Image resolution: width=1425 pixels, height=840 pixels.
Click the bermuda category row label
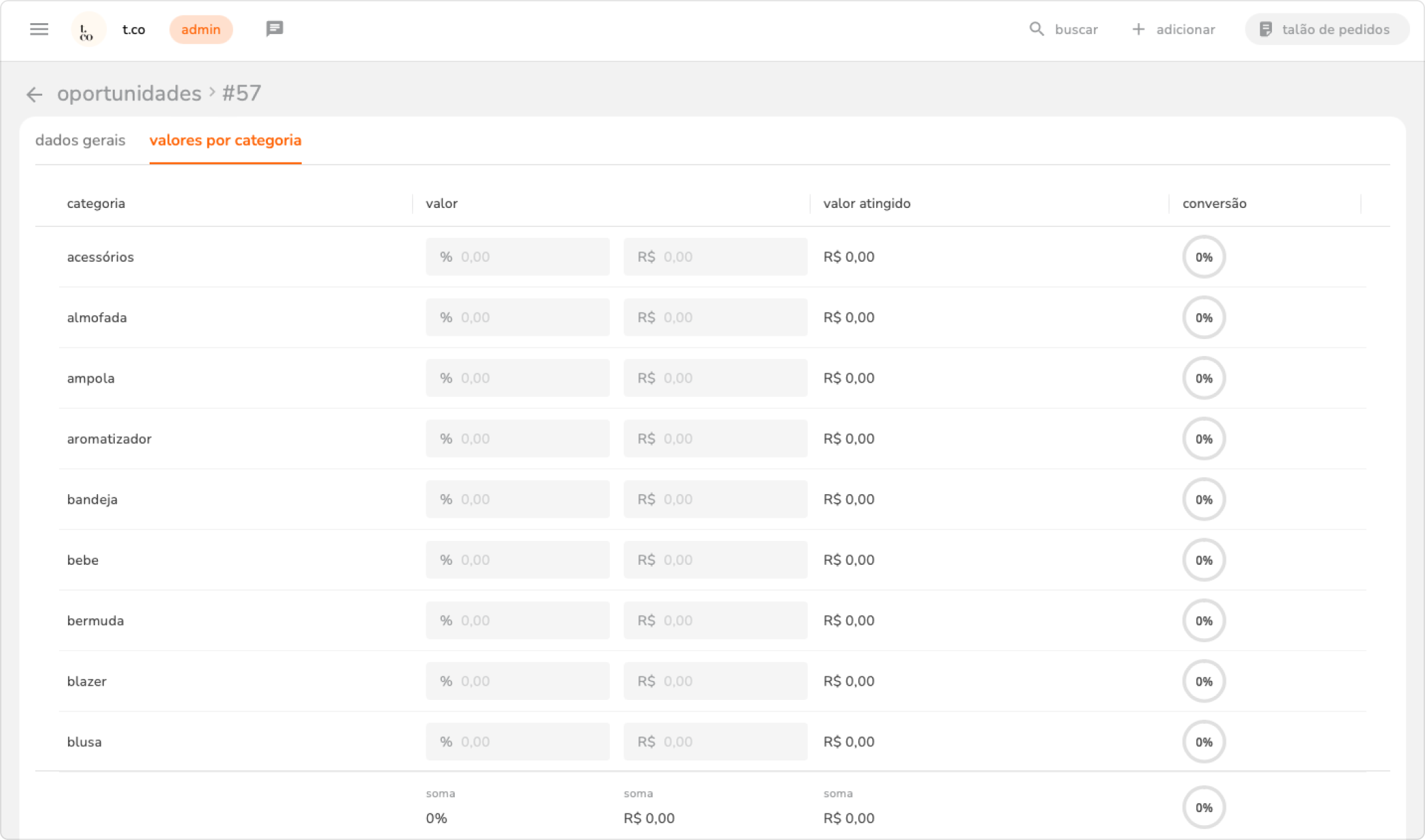(95, 621)
